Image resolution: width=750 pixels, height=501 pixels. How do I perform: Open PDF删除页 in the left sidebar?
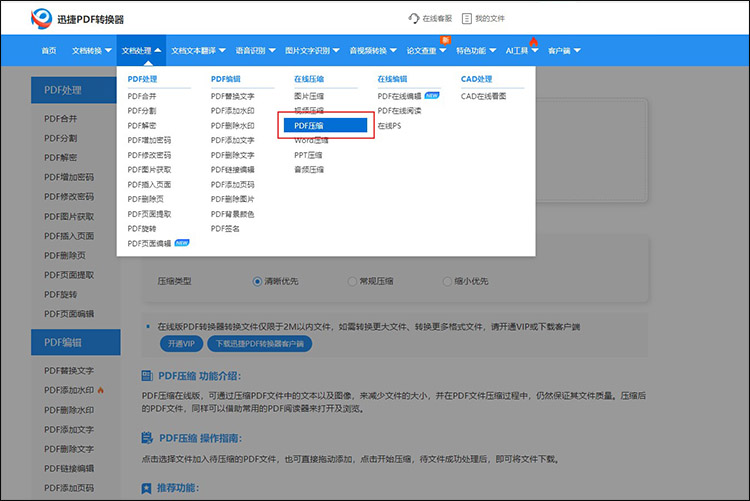tap(65, 256)
